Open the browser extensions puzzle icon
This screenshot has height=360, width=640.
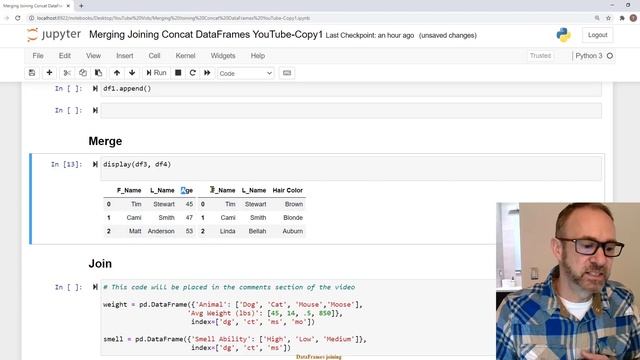click(x=622, y=18)
